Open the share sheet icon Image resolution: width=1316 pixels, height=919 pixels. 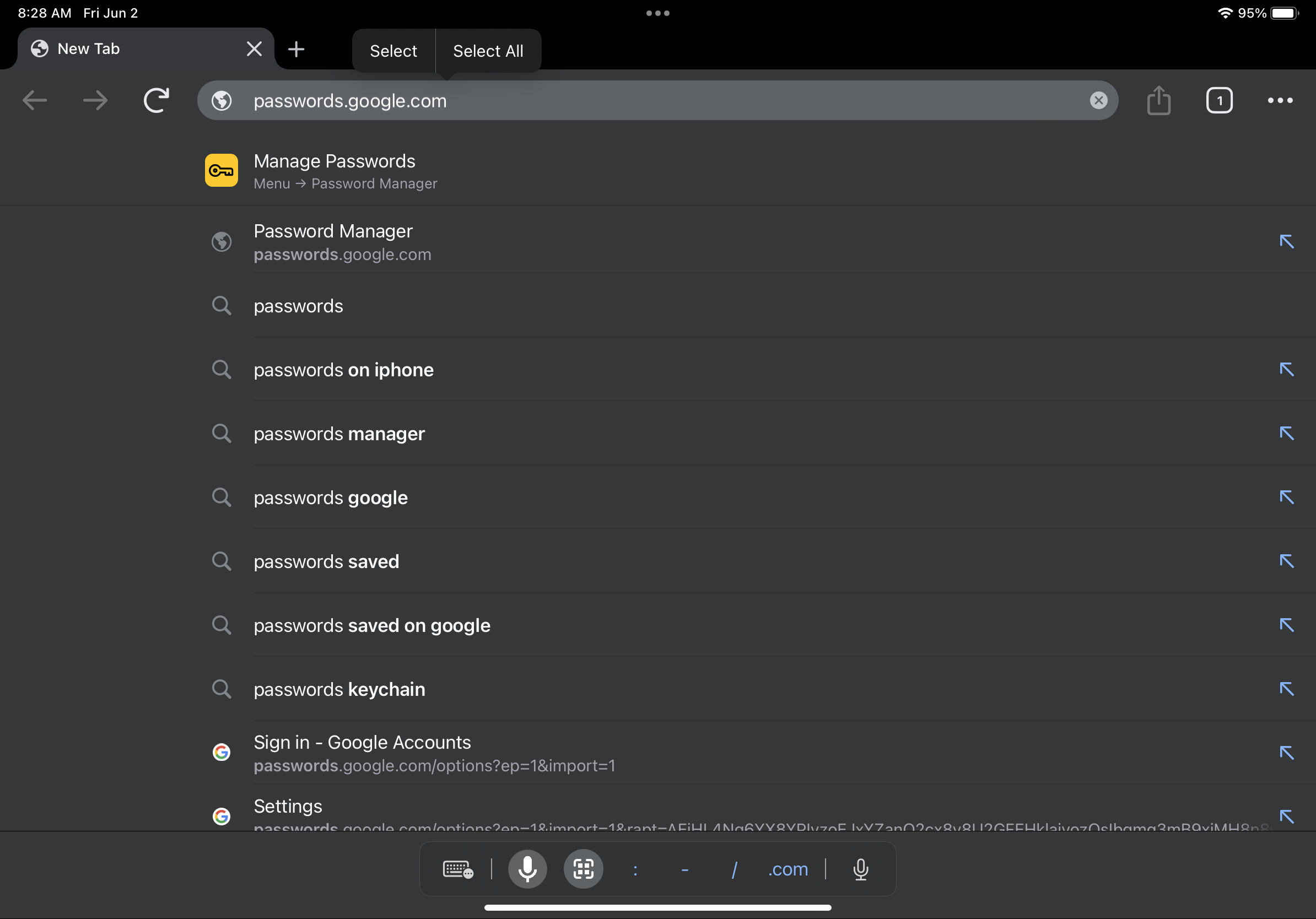tap(1159, 100)
